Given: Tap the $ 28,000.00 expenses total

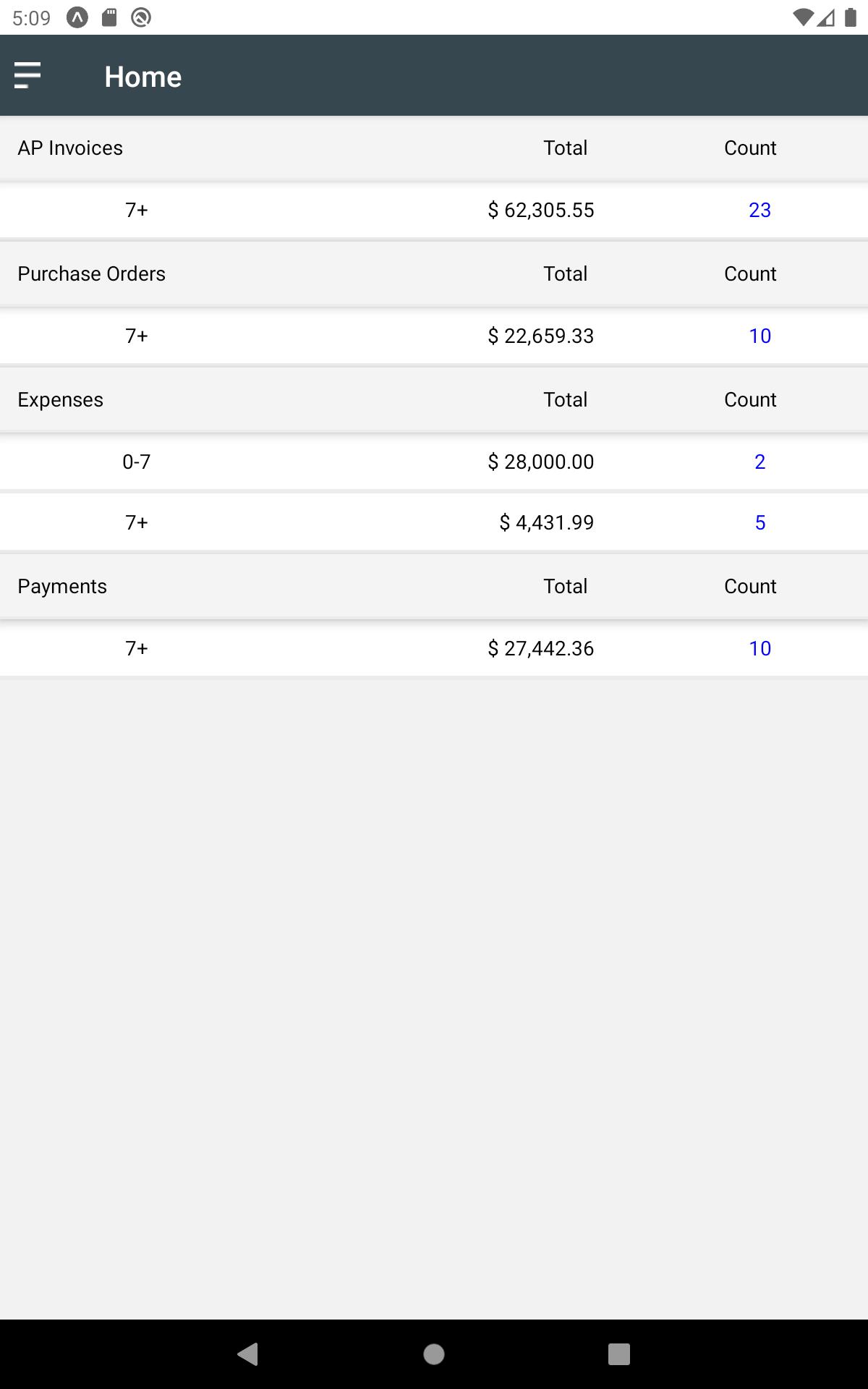Looking at the screenshot, I should coord(540,462).
